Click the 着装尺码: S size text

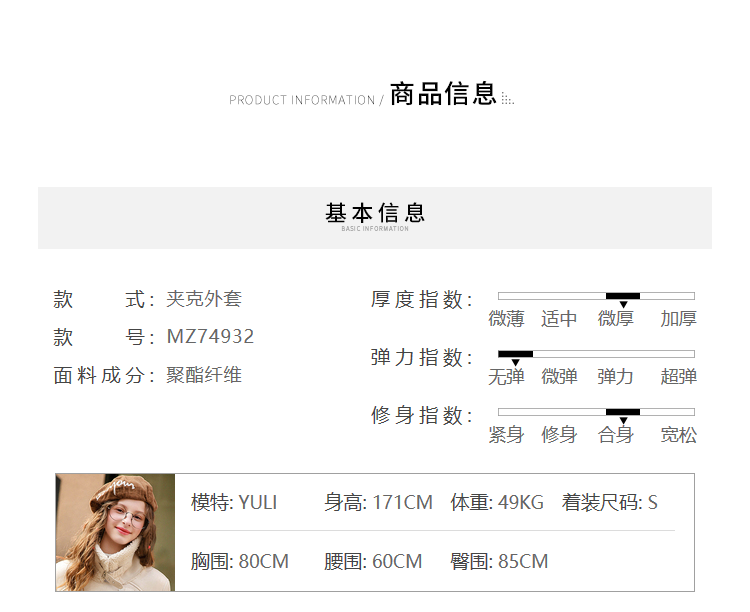609,502
